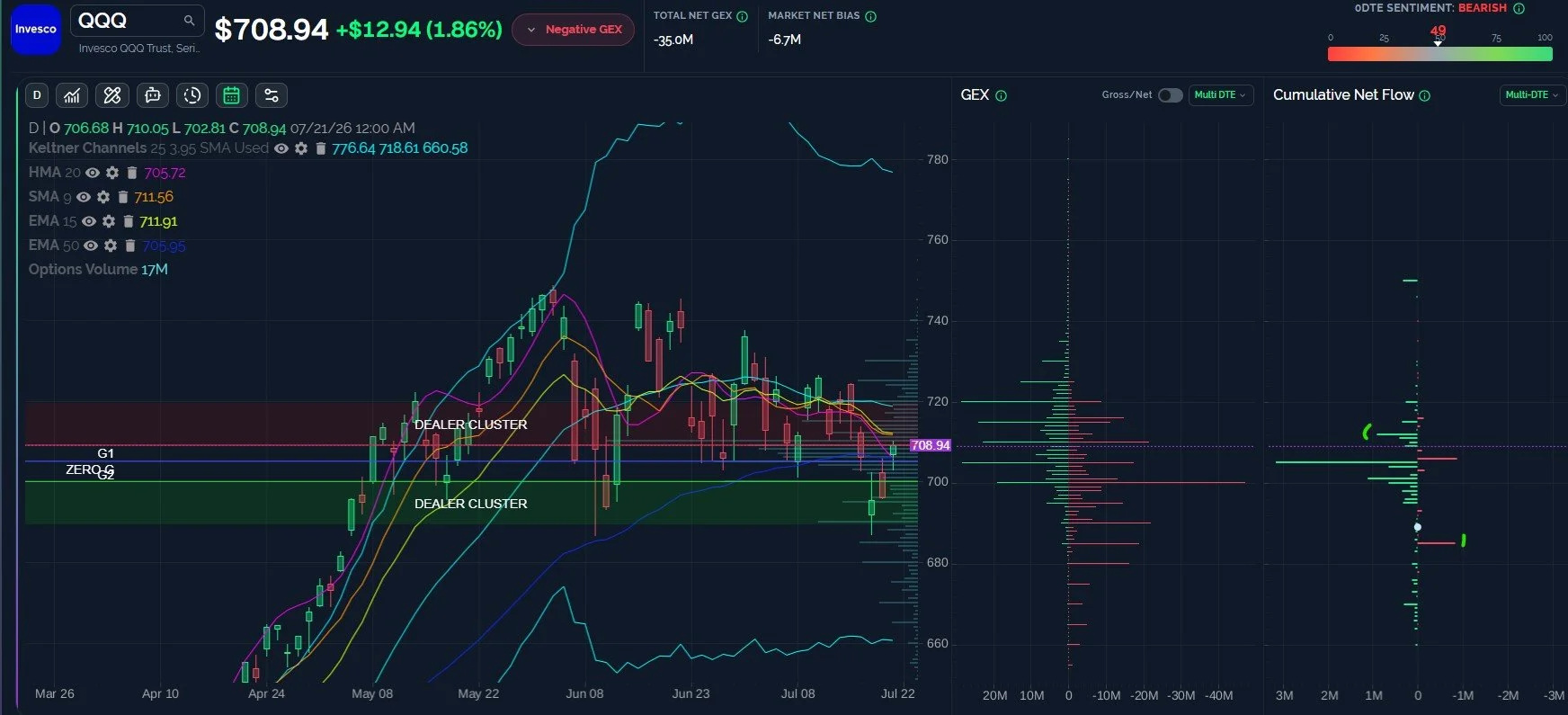Click the Jun 08 date axis label
1568x715 pixels.
pos(584,693)
